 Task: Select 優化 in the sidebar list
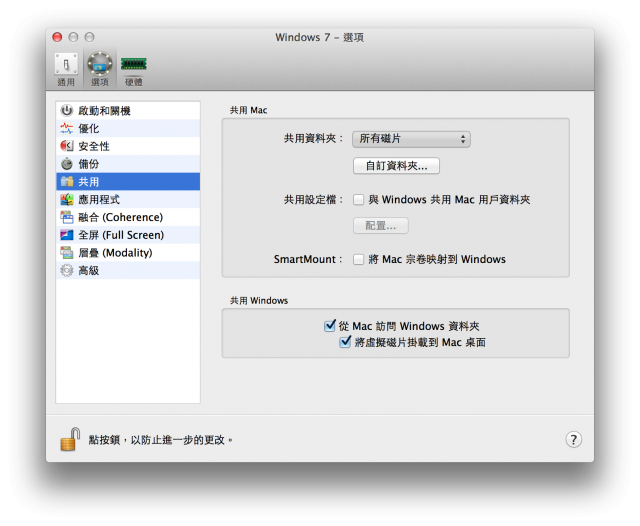pos(128,128)
